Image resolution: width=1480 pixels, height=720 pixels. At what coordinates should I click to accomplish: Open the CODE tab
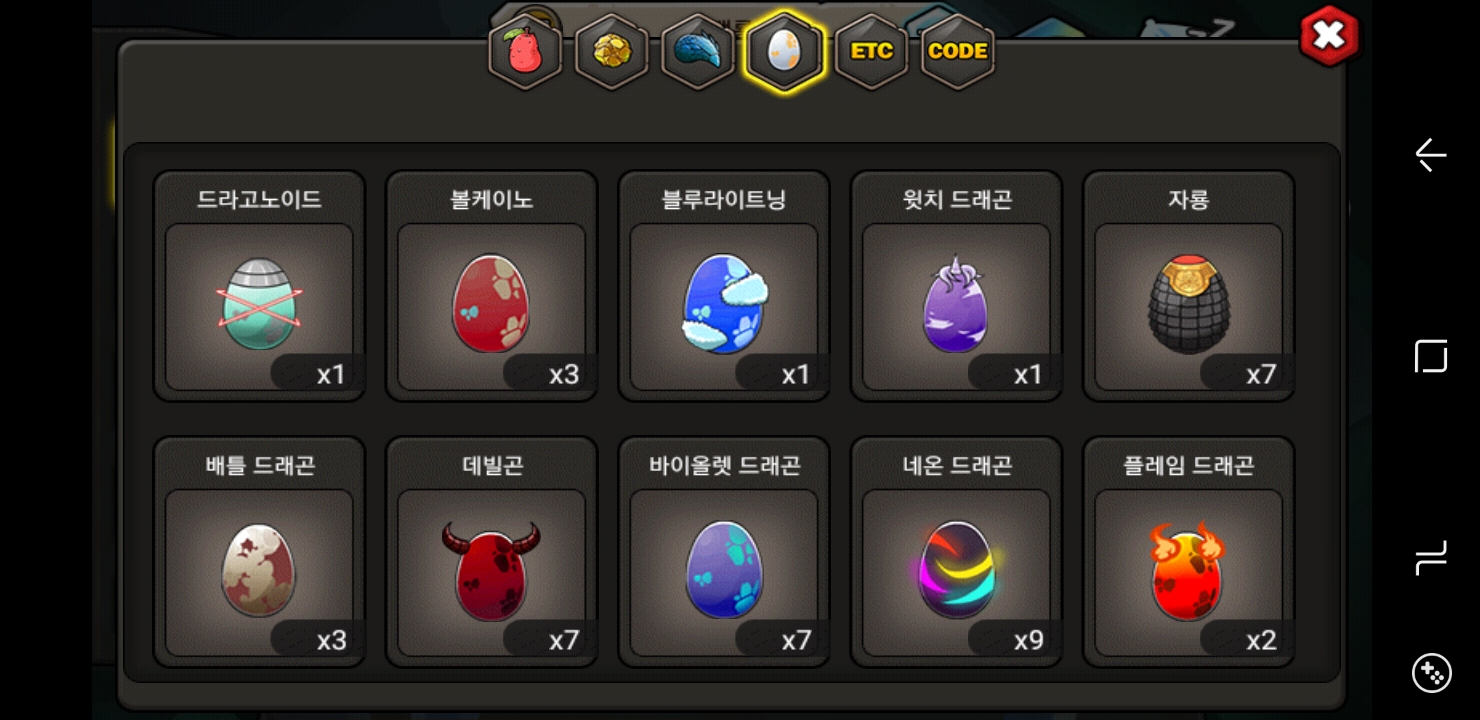click(957, 52)
